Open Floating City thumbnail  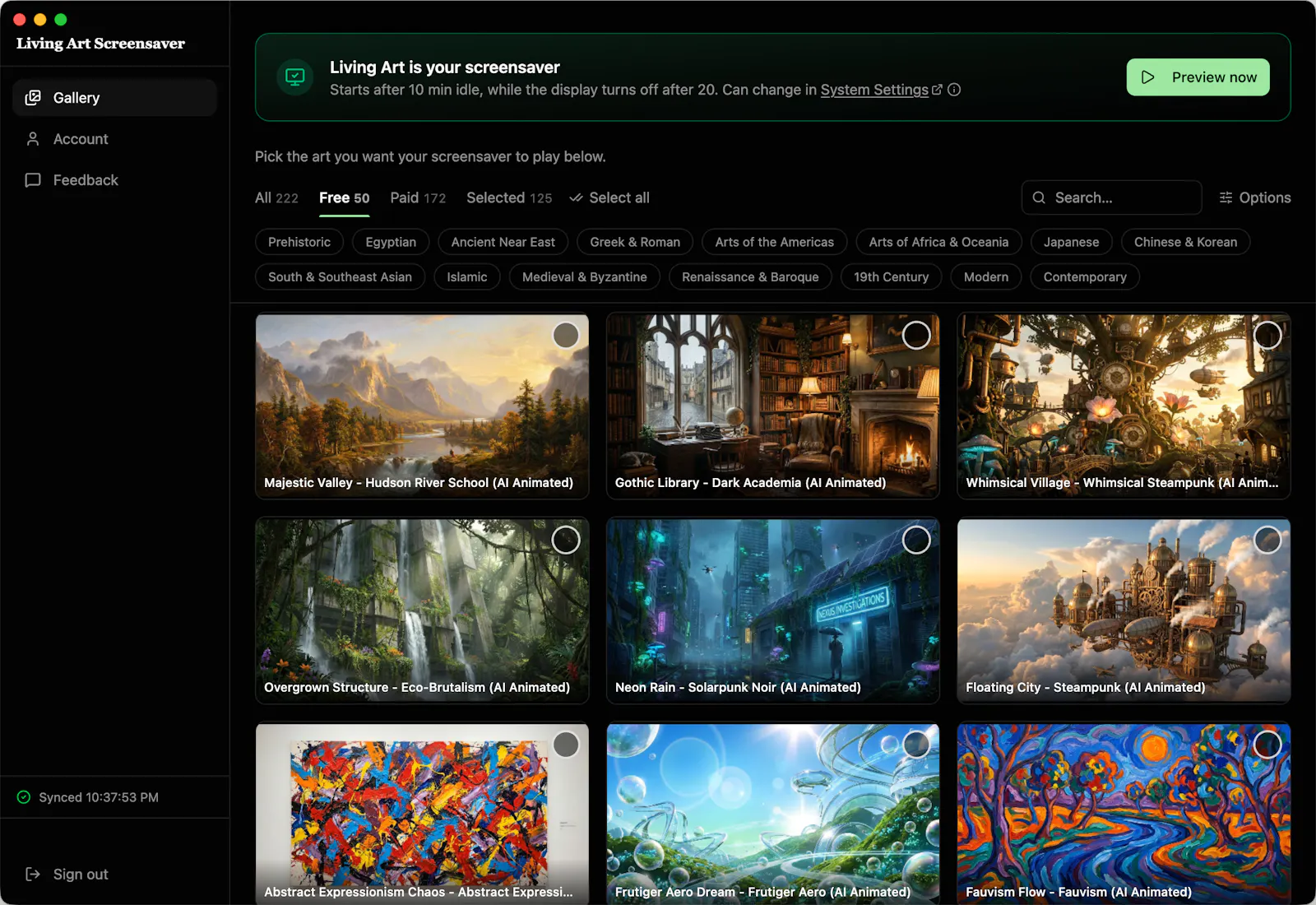tap(1124, 610)
